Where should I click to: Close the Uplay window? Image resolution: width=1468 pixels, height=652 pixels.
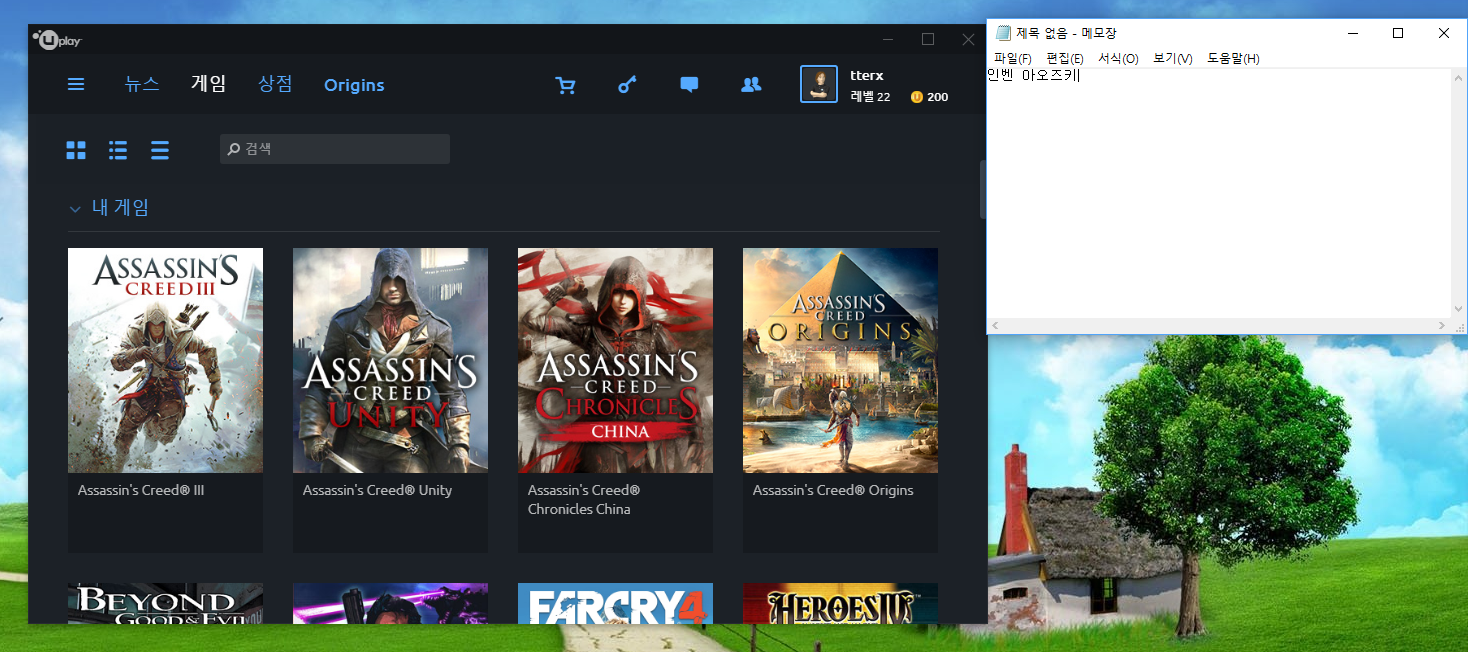tap(968, 39)
